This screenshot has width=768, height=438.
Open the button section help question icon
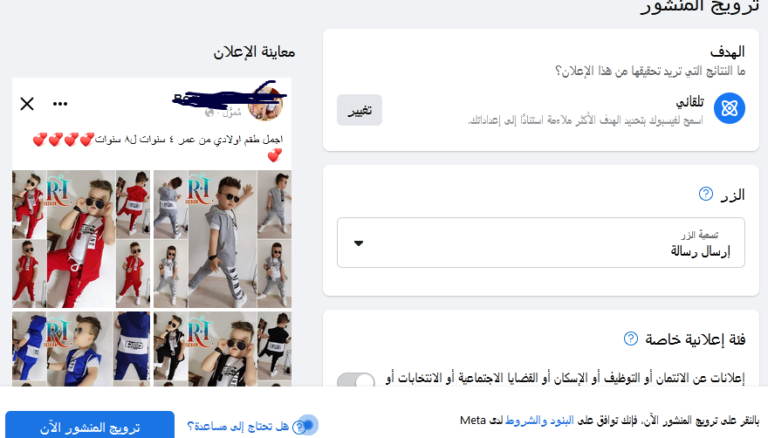pos(705,194)
